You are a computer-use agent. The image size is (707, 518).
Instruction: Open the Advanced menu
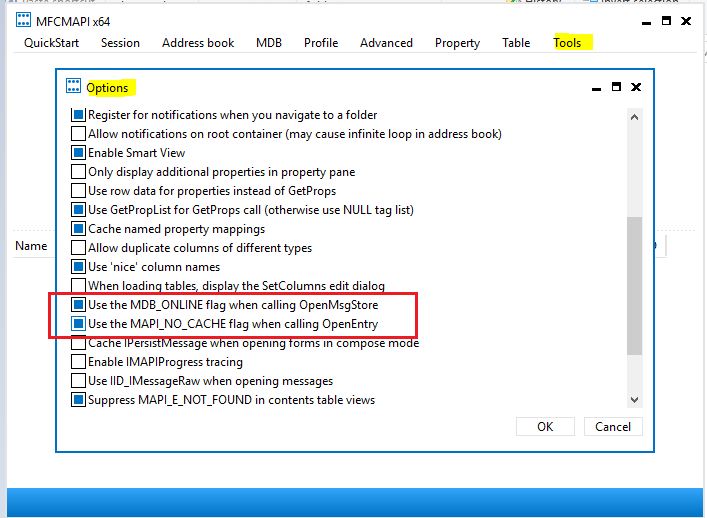pos(386,43)
